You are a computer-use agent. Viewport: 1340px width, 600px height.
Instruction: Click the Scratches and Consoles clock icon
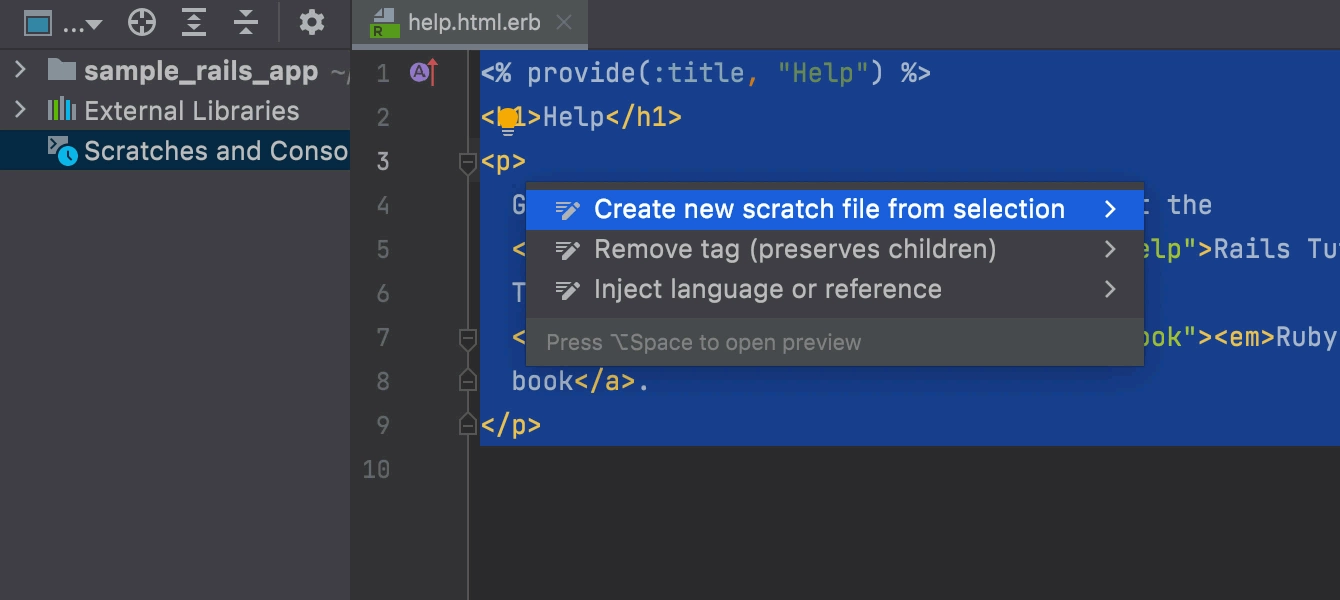pos(62,150)
